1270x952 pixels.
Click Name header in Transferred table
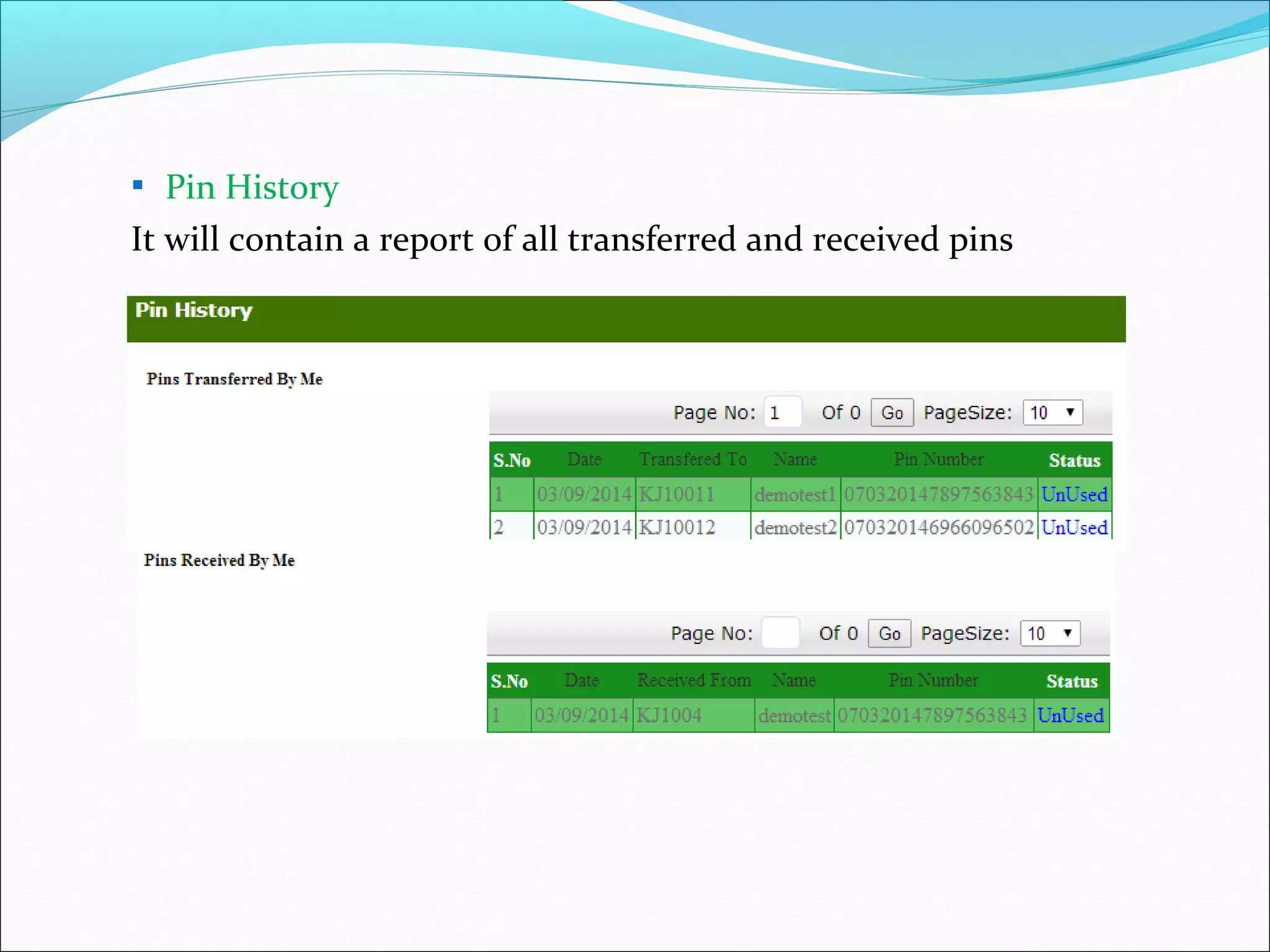tap(795, 459)
